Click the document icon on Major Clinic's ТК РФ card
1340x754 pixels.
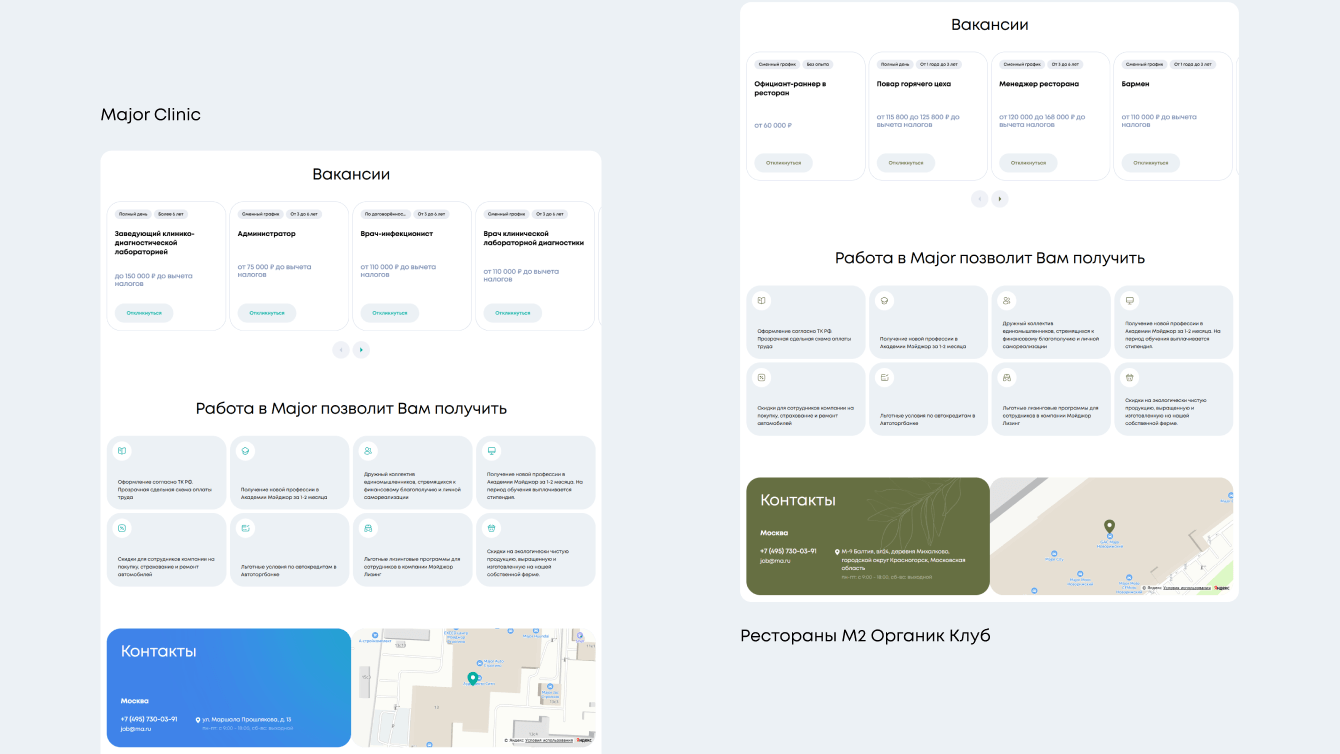[122, 451]
